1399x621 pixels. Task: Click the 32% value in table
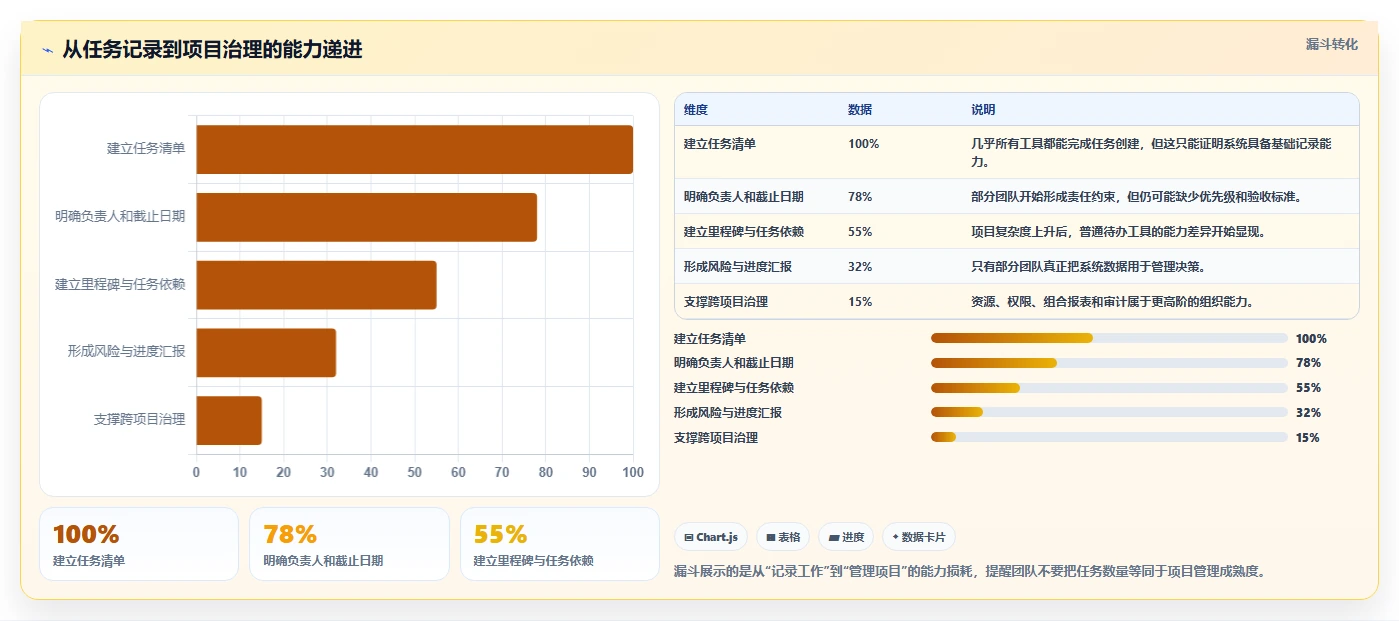(x=860, y=267)
